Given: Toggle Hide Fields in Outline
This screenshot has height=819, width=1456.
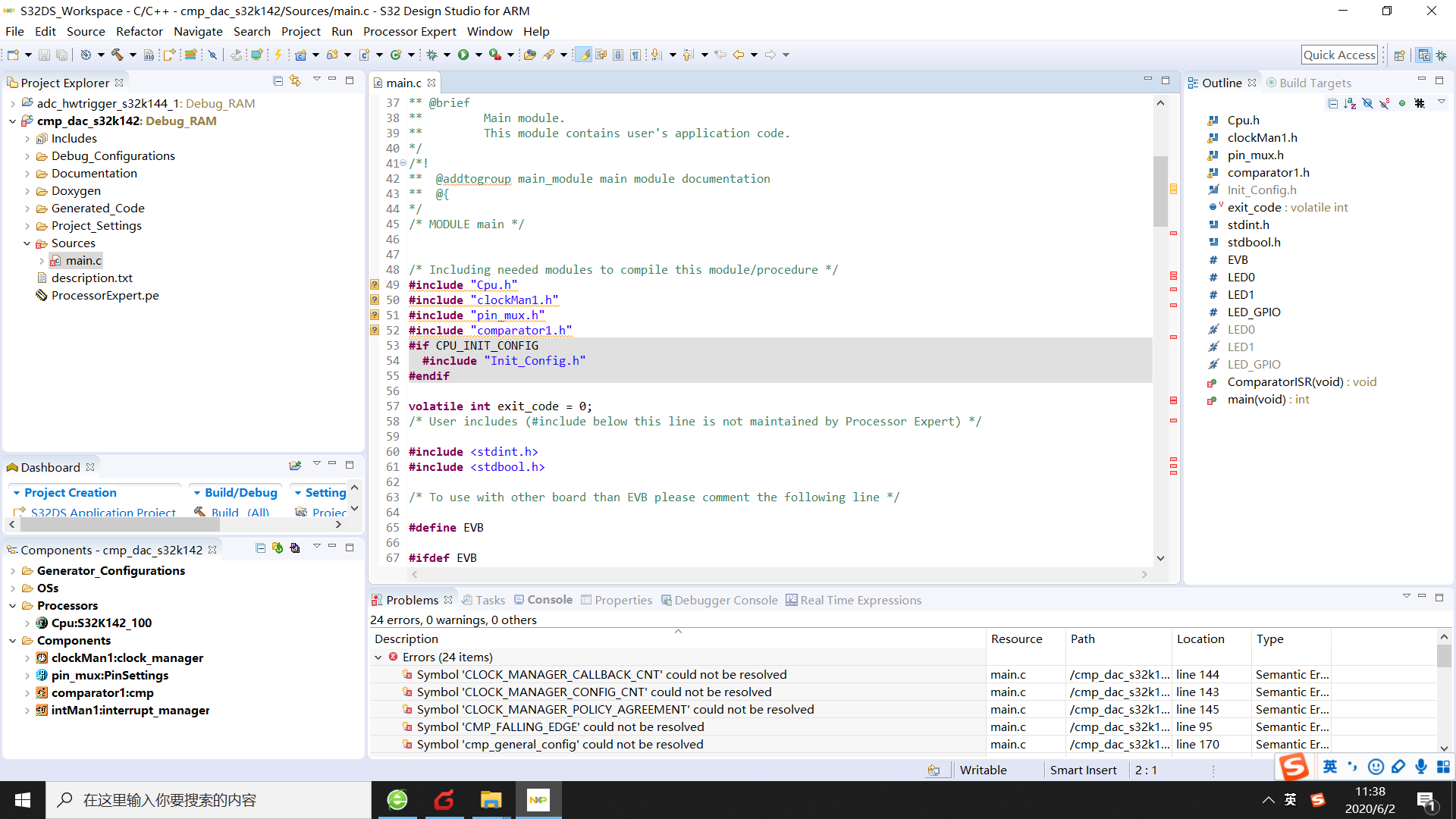Looking at the screenshot, I should point(1367,103).
